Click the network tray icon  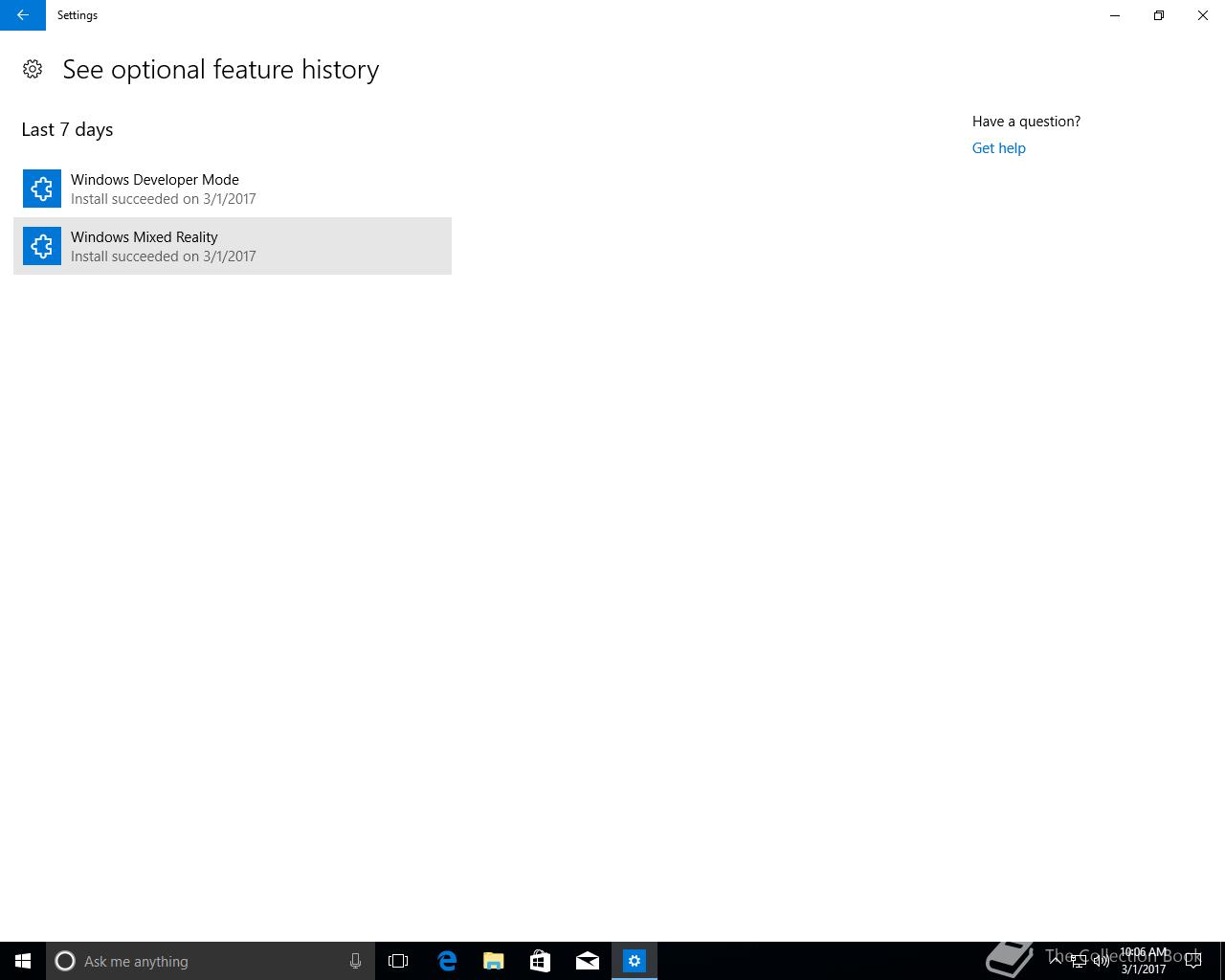coord(1079,962)
